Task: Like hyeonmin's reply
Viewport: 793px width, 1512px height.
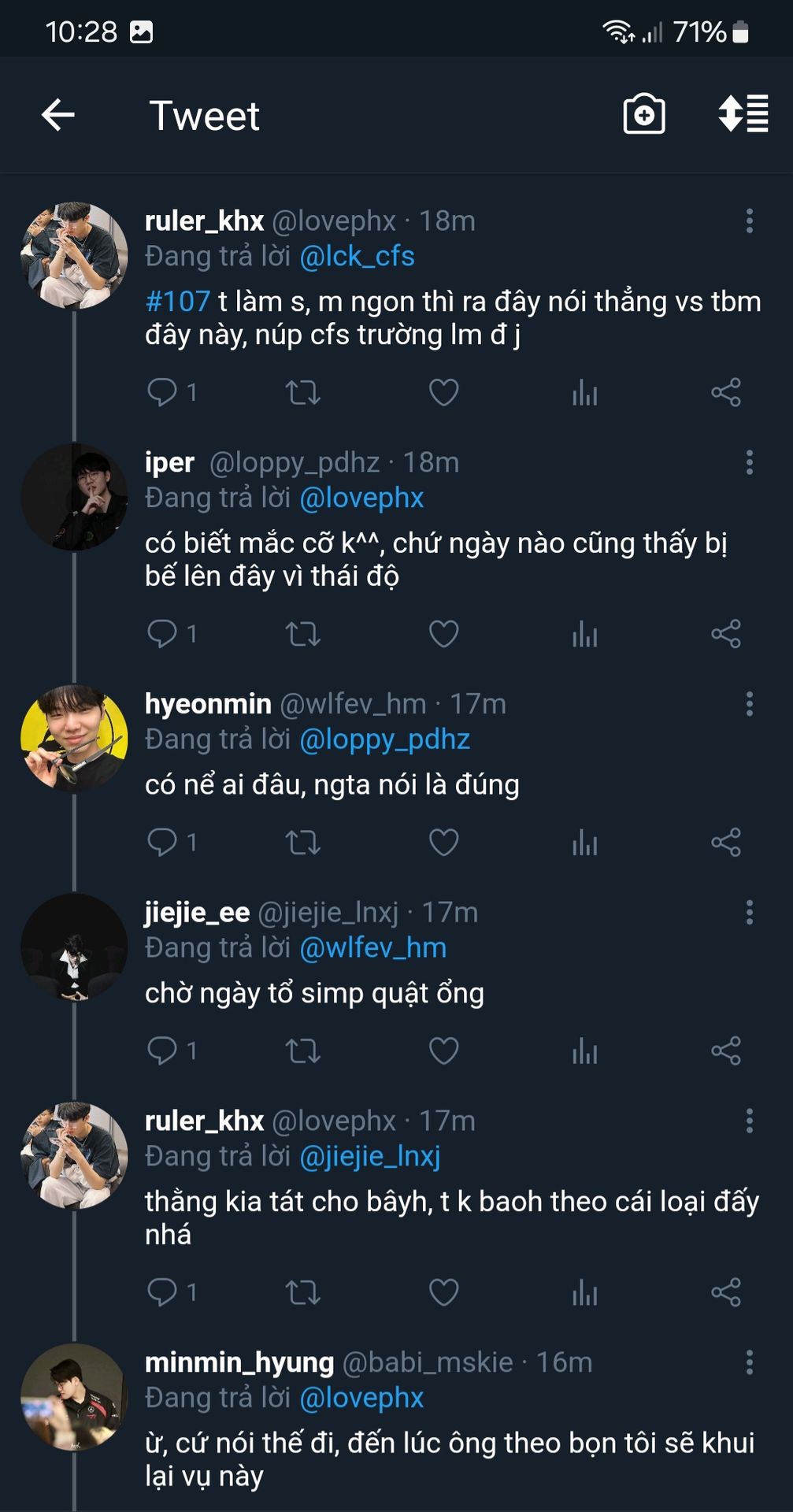Action: (443, 842)
